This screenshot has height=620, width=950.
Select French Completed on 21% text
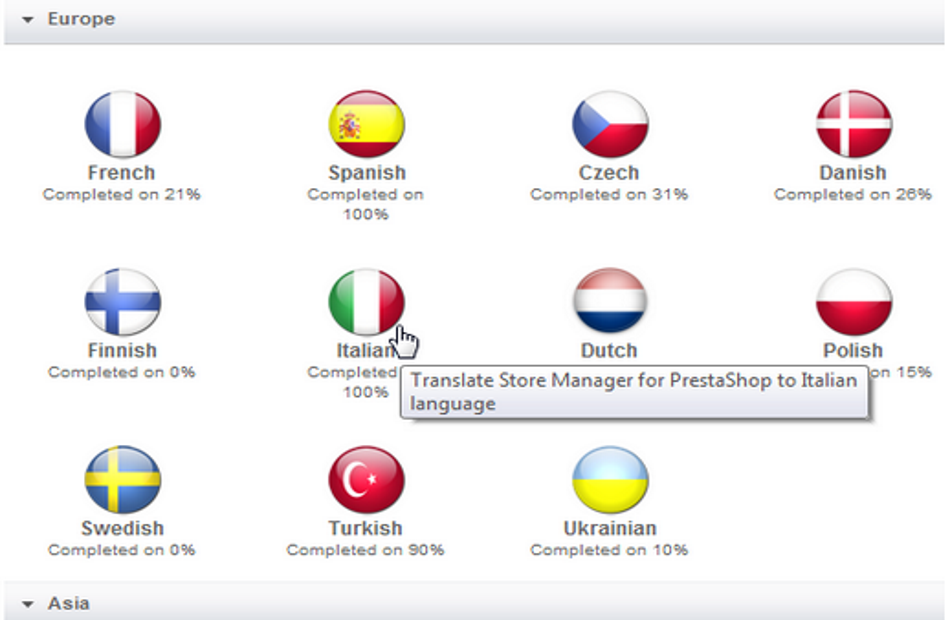click(x=121, y=195)
